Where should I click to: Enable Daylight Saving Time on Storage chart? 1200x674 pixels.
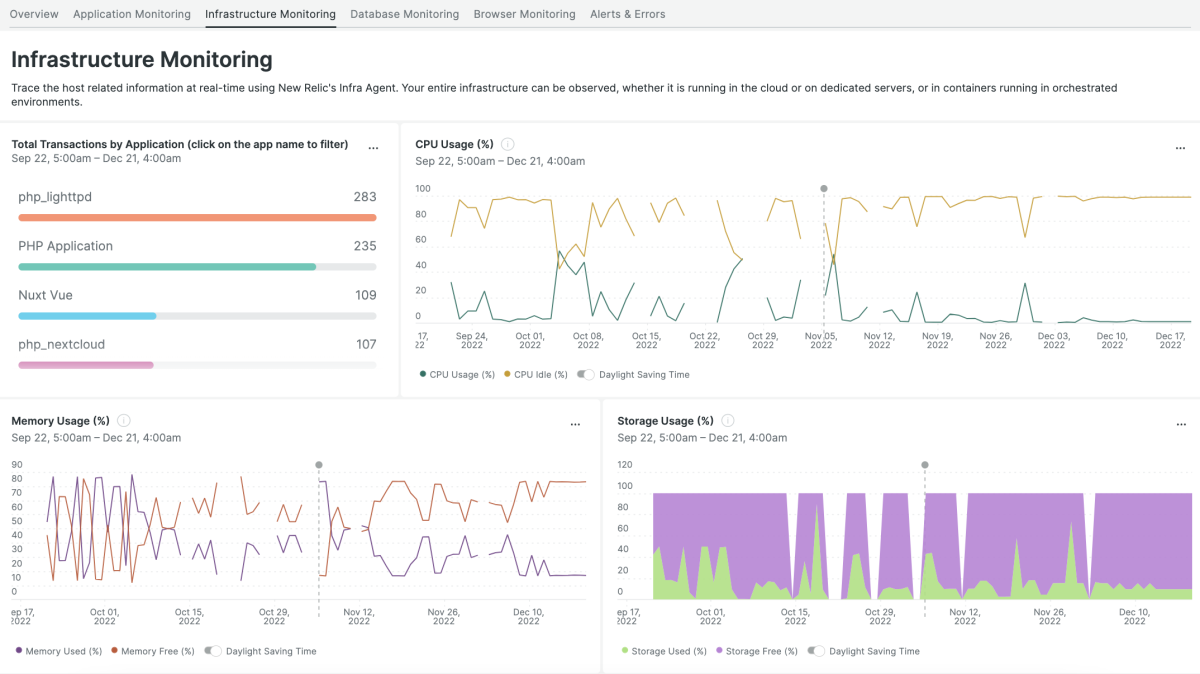tap(816, 651)
